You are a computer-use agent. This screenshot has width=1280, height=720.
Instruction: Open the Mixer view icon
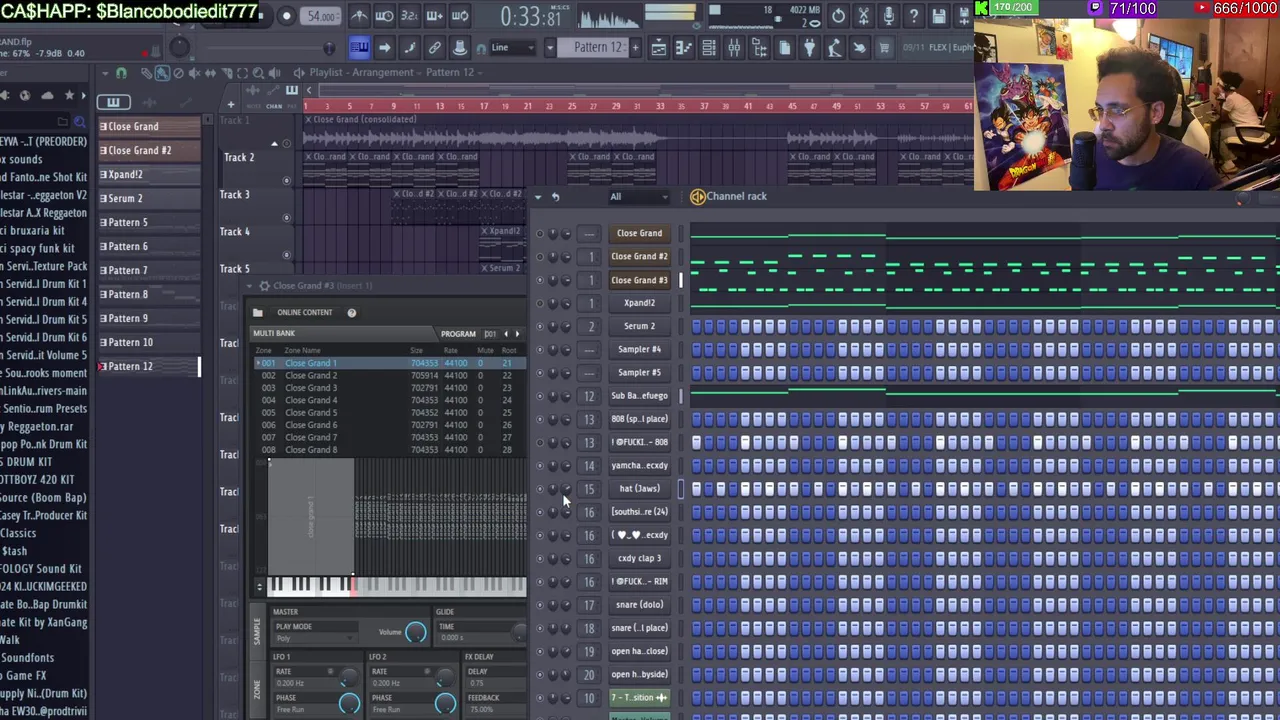[734, 47]
